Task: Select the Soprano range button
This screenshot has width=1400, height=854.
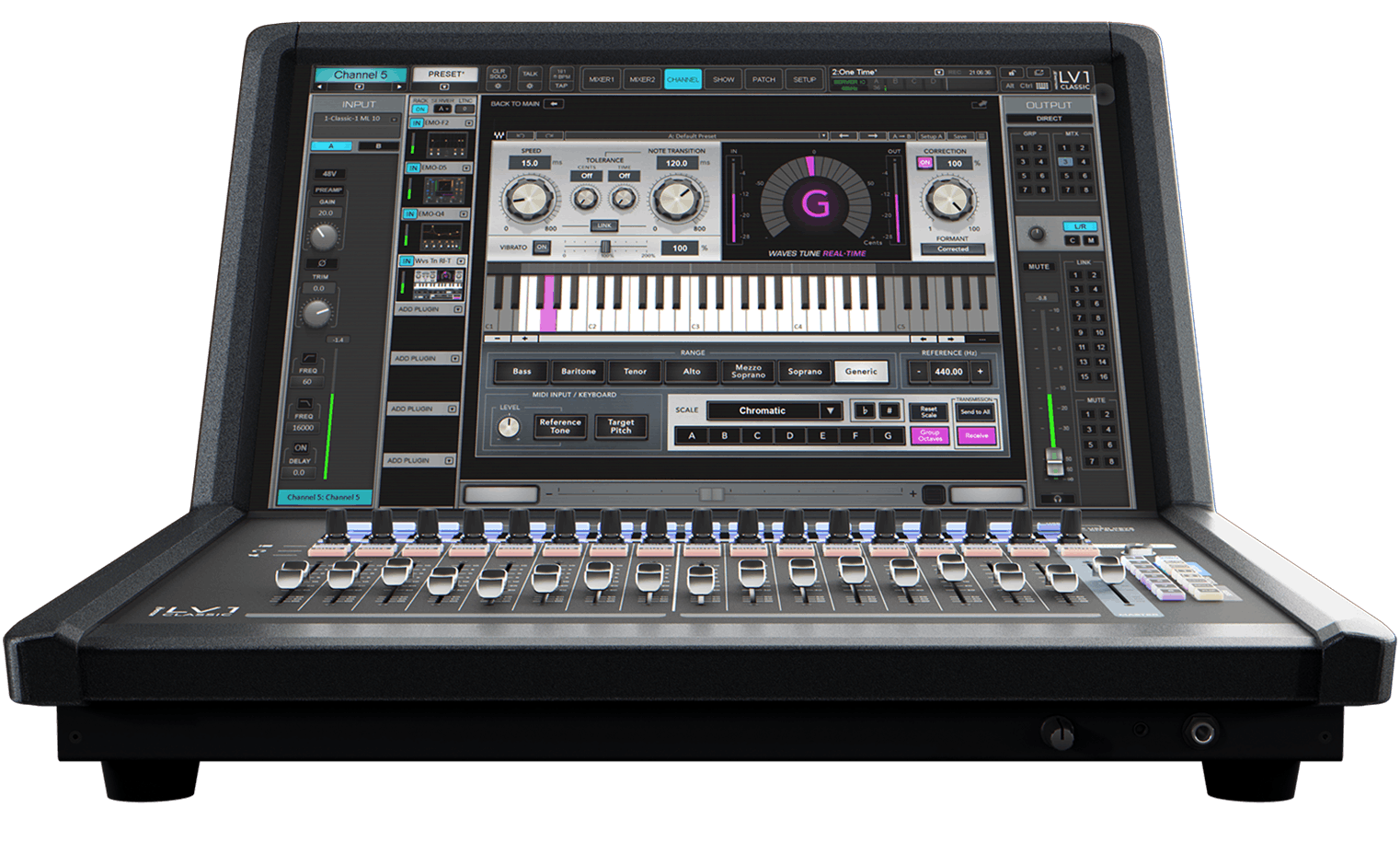Action: 805,372
